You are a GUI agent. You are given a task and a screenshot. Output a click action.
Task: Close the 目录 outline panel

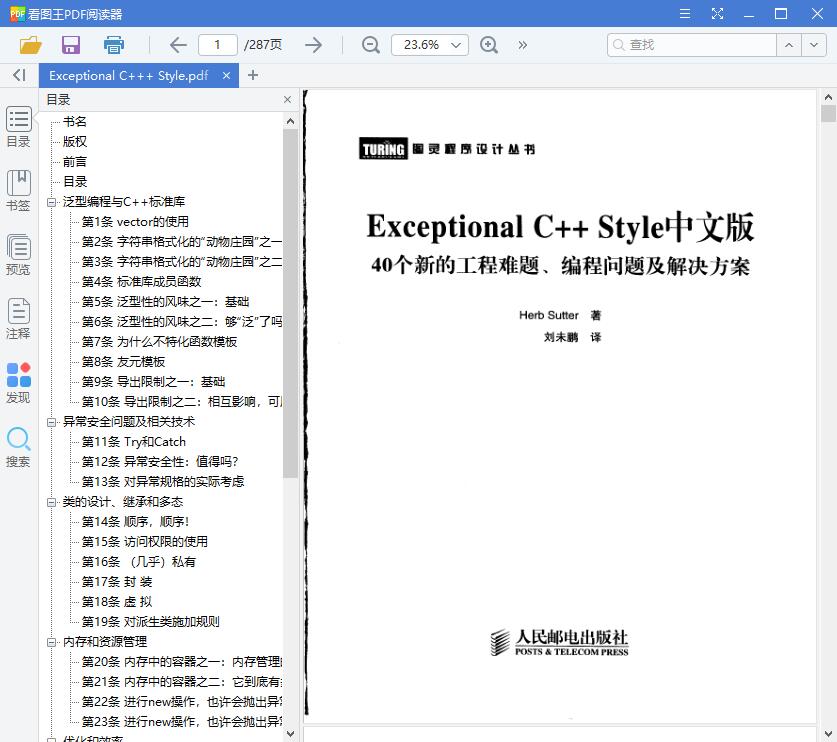287,100
